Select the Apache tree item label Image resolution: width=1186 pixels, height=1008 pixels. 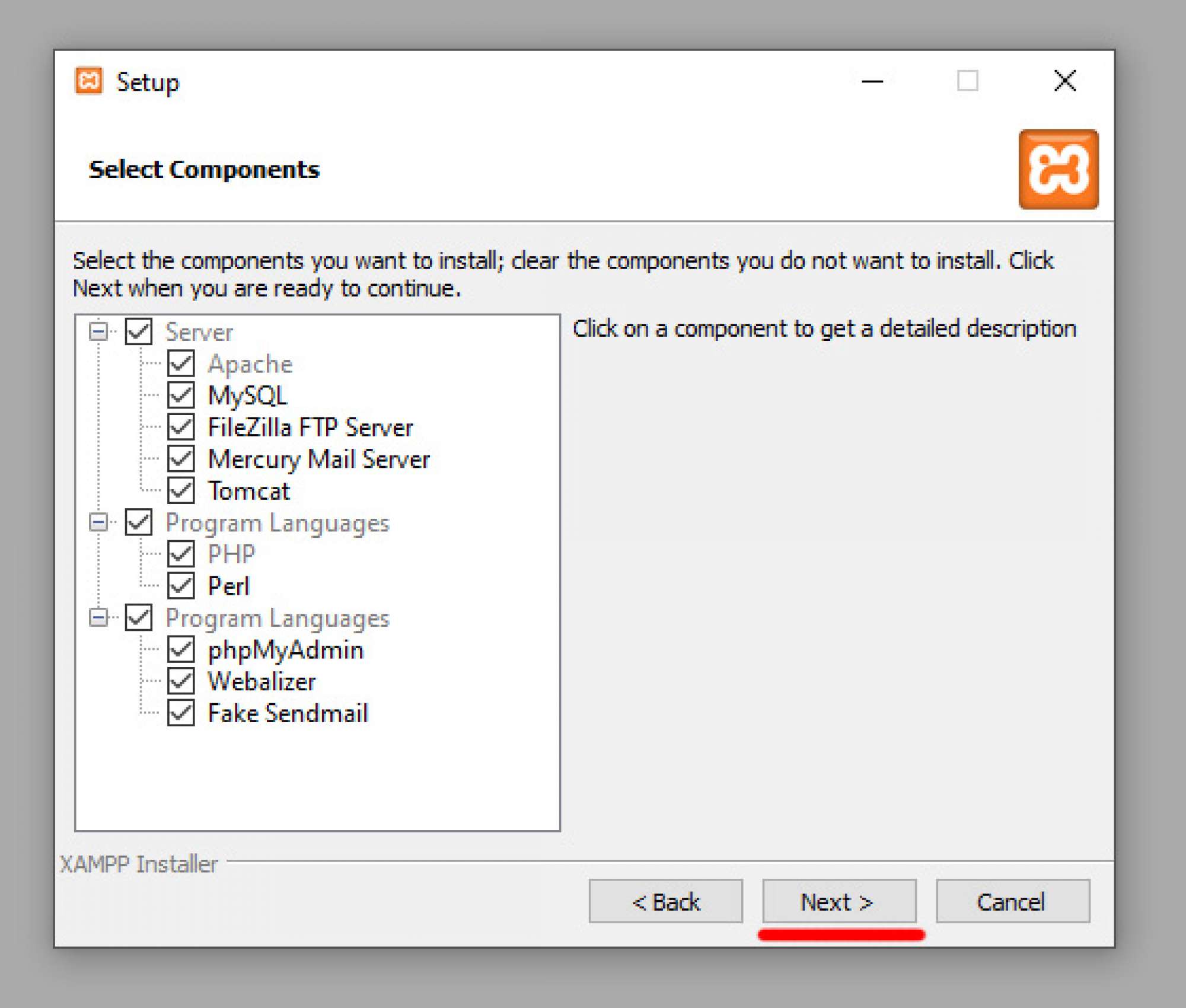(250, 364)
